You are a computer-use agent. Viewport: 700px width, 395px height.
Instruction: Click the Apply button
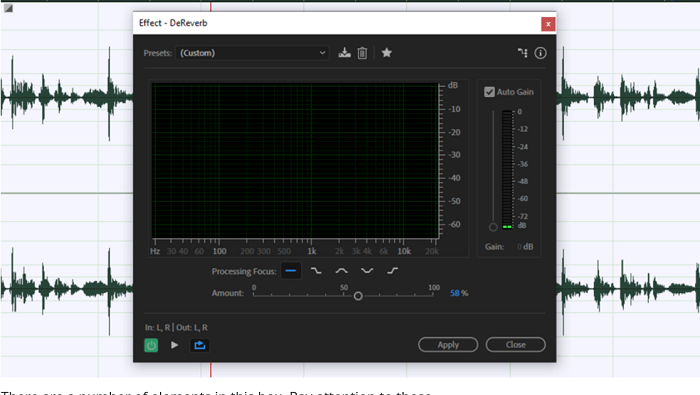448,345
